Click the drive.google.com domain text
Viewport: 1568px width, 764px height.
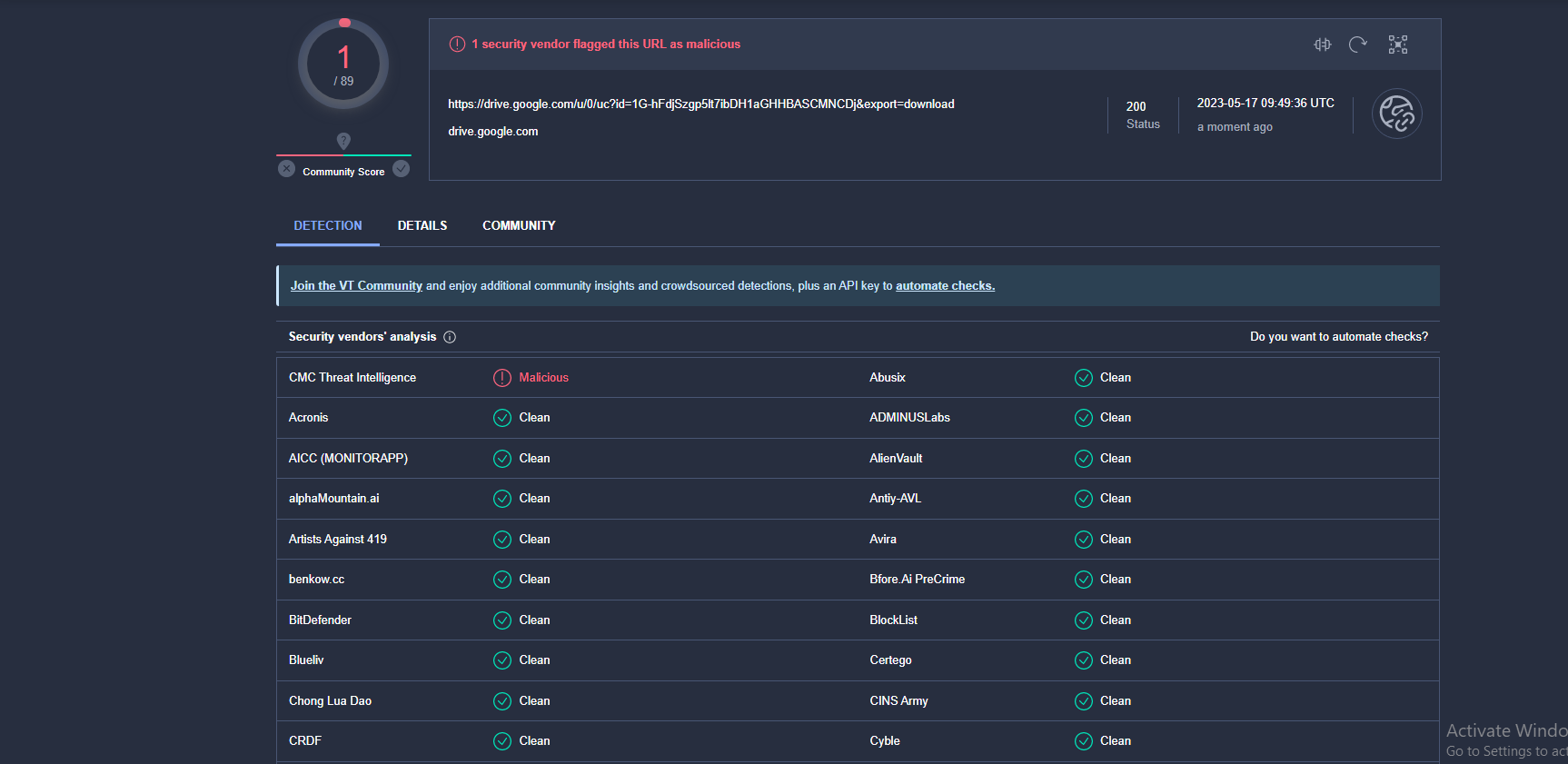(x=493, y=132)
